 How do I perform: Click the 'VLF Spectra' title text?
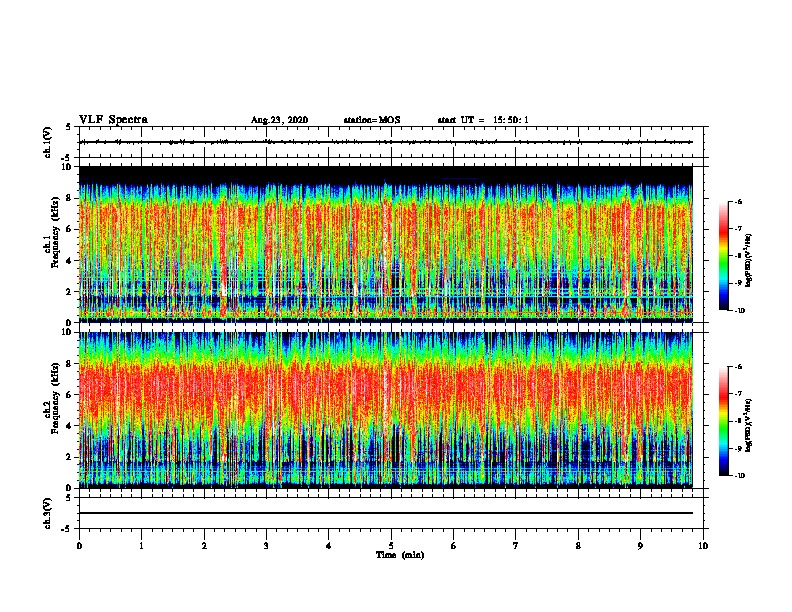point(113,120)
